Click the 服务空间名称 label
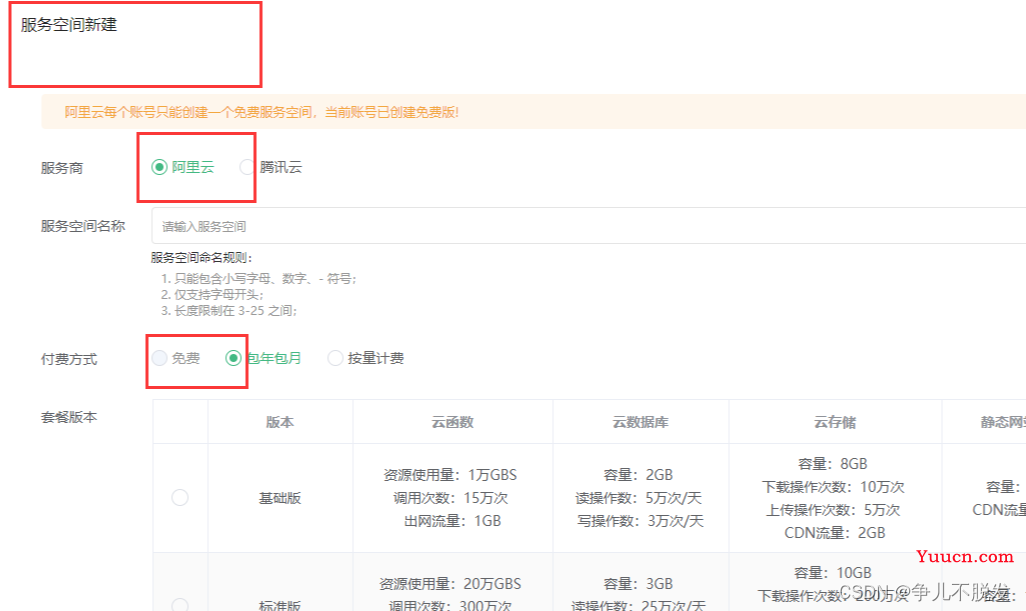 click(82, 226)
